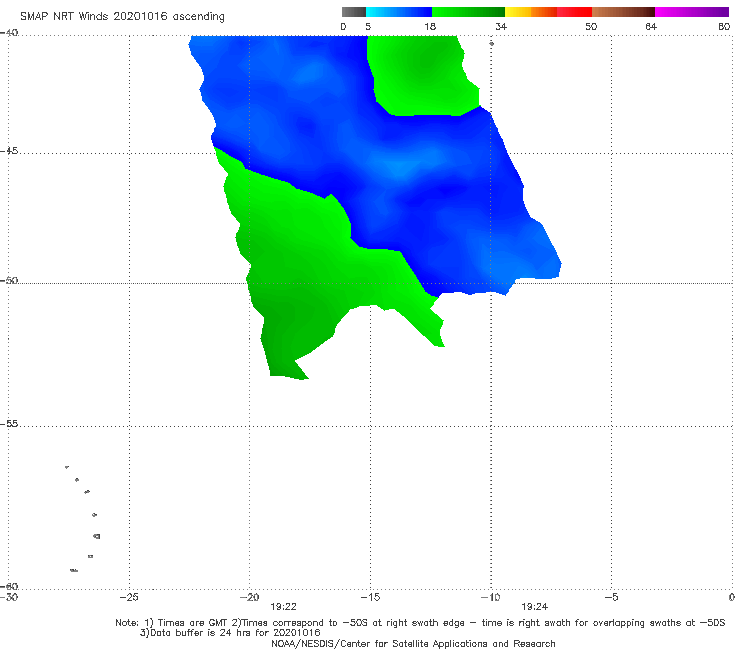Click the red segment of the color bar
Screen dimensions: 740x650
coord(575,12)
